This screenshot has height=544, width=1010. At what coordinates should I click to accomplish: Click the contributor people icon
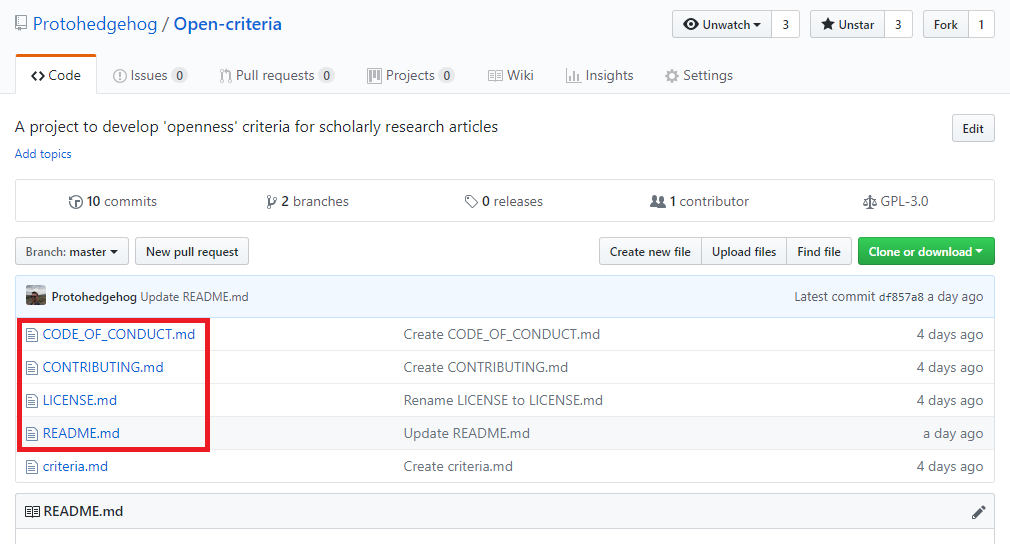pos(658,202)
